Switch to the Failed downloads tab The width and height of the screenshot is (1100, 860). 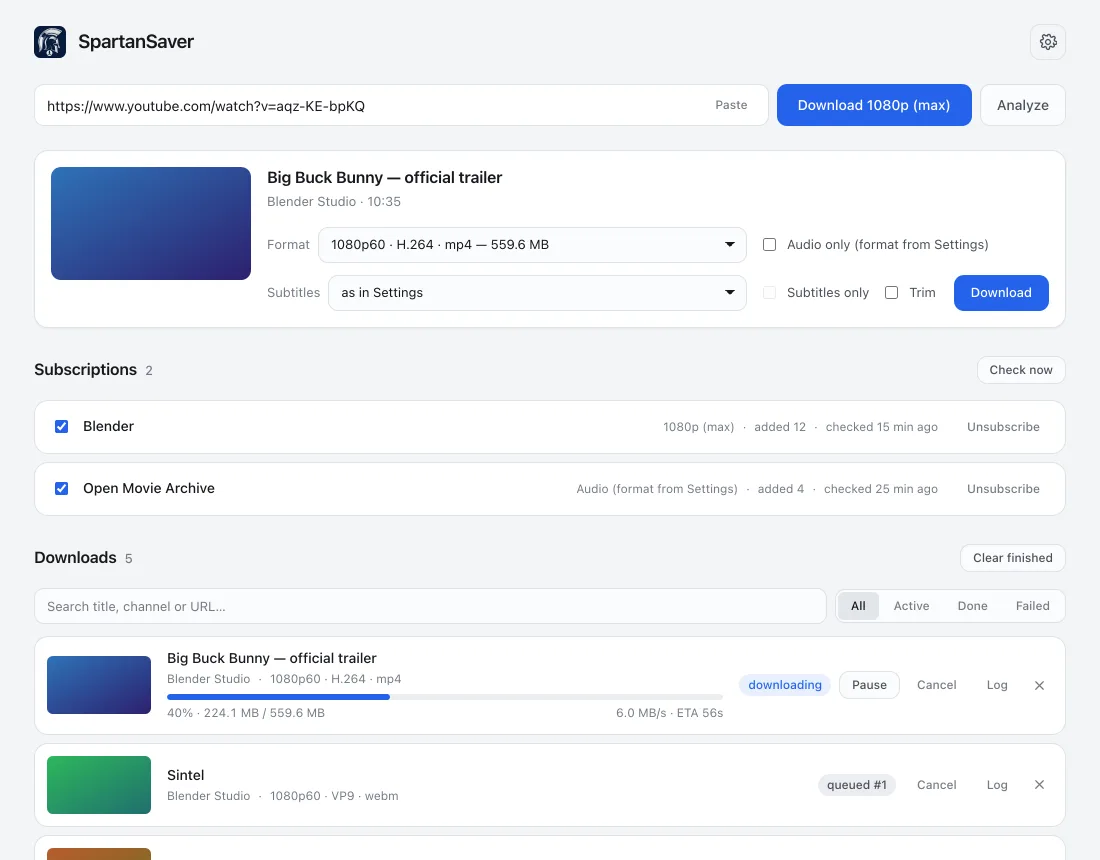[1033, 606]
